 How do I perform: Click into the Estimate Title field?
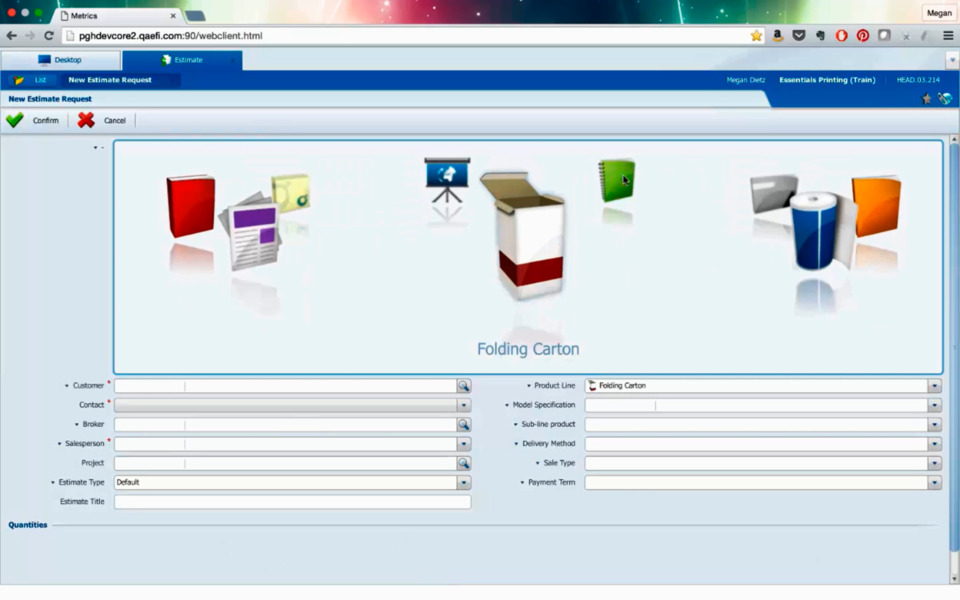[292, 502]
